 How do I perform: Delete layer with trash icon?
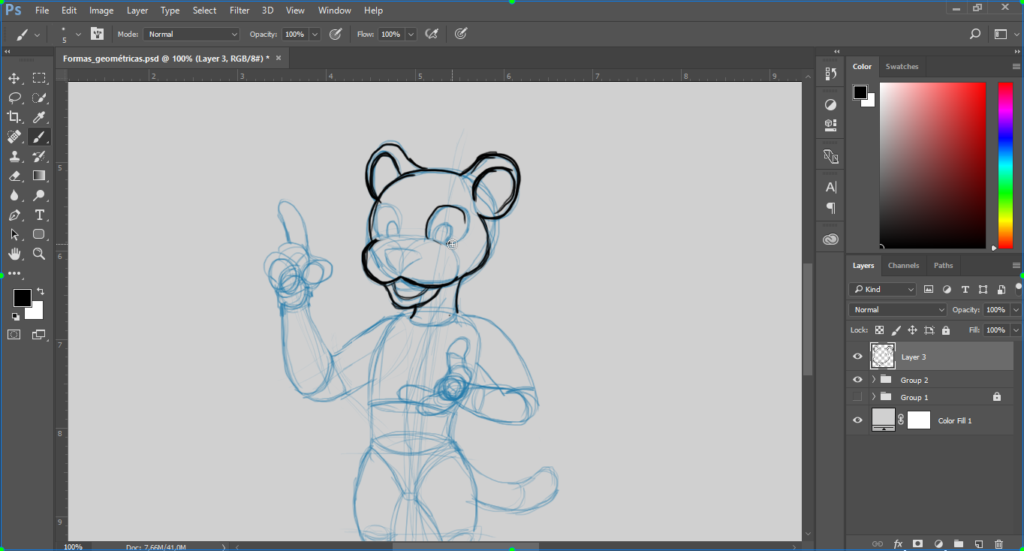pos(999,544)
